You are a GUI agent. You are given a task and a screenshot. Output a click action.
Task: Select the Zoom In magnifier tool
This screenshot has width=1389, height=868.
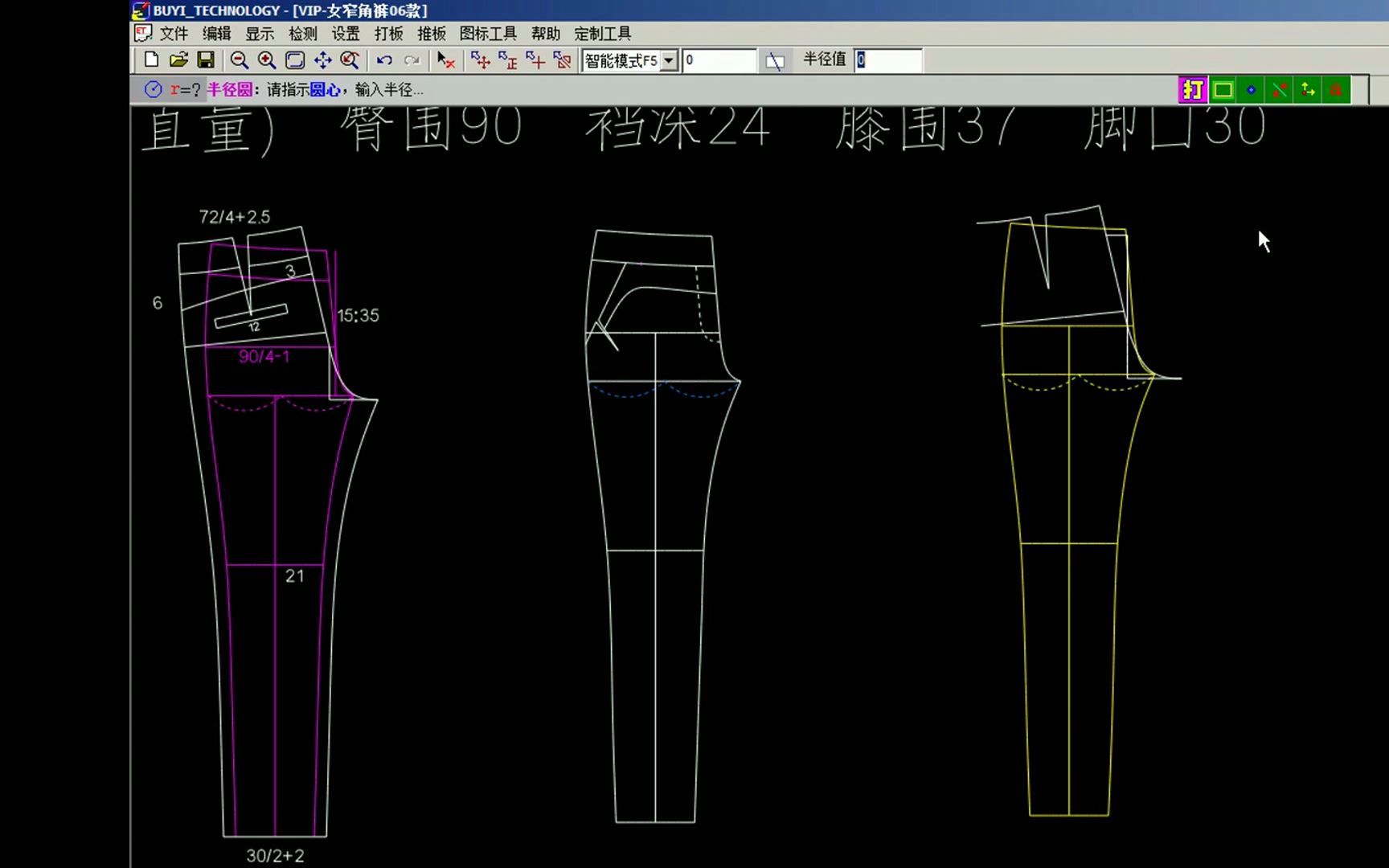266,60
